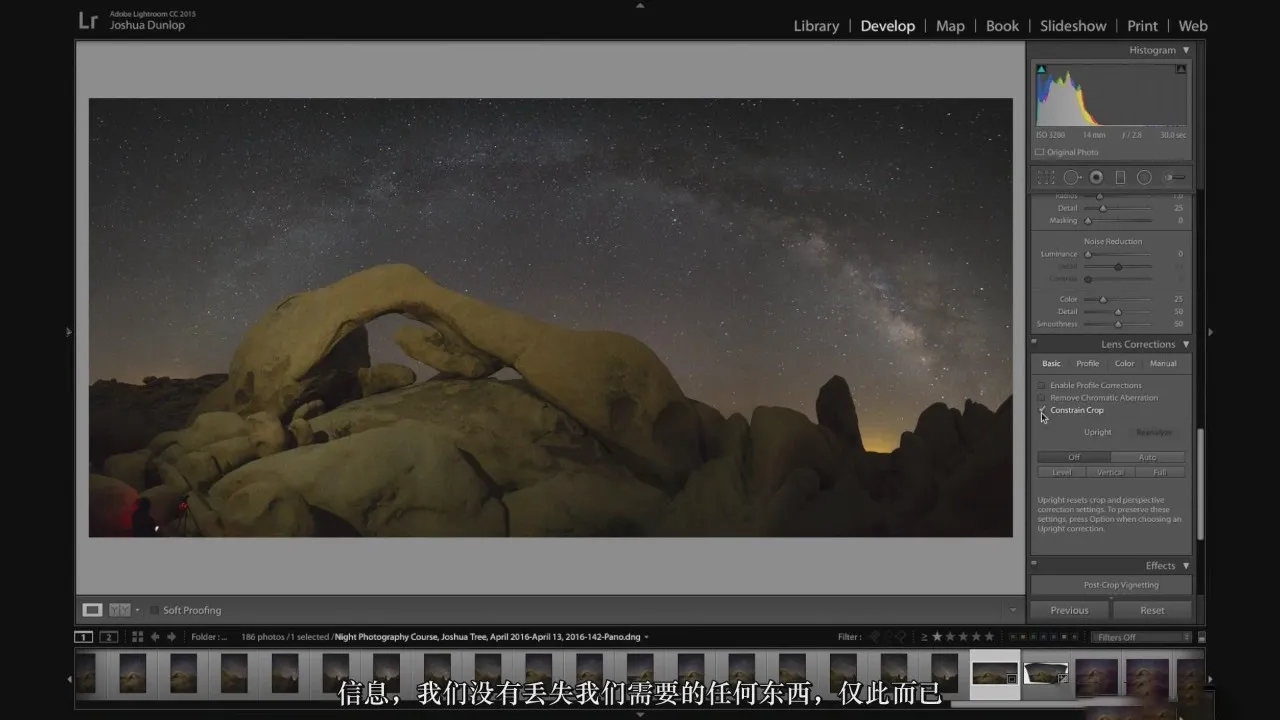This screenshot has width=1280, height=720.
Task: Apply Level upright correction
Action: (1061, 472)
